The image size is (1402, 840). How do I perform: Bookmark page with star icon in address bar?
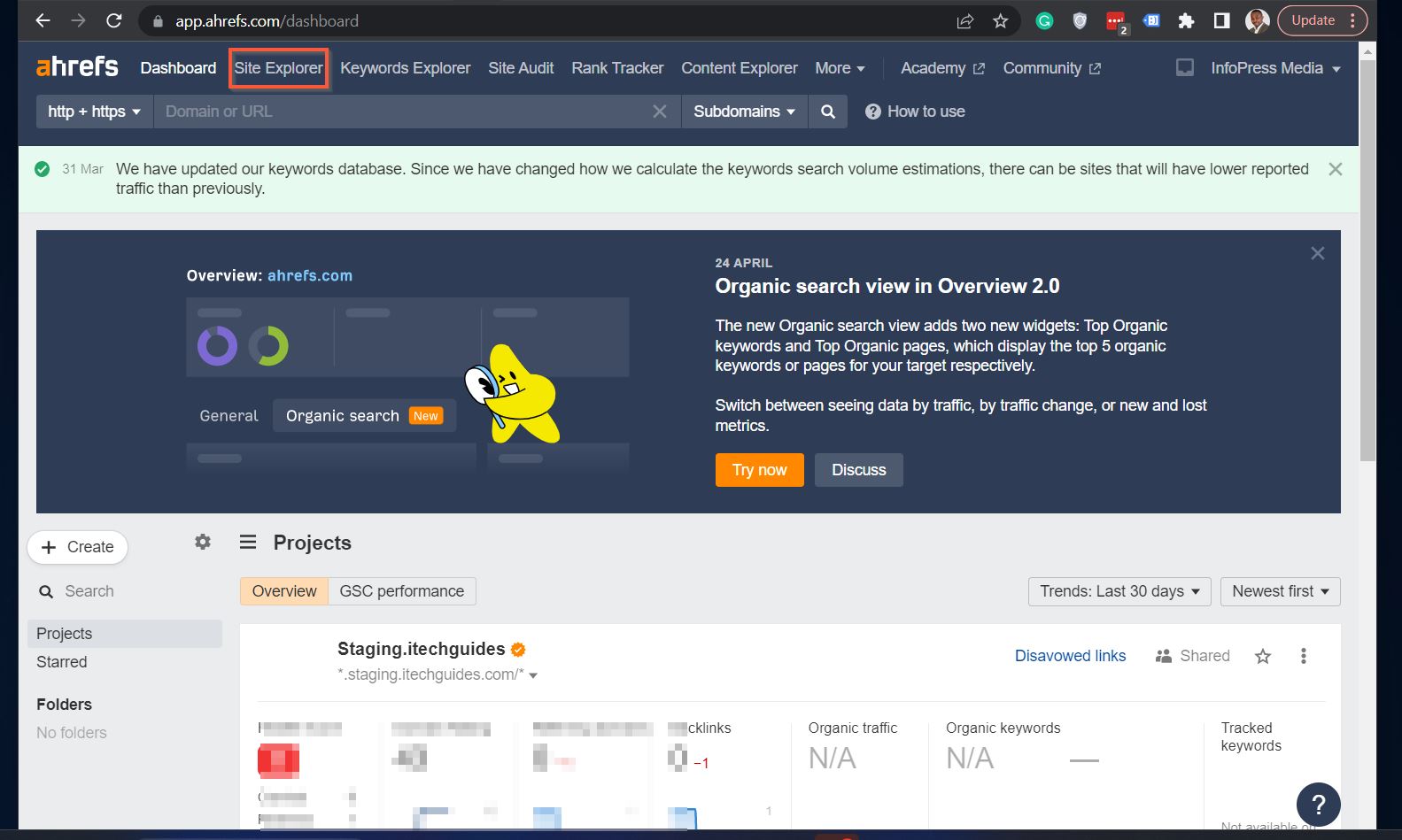tap(1000, 21)
